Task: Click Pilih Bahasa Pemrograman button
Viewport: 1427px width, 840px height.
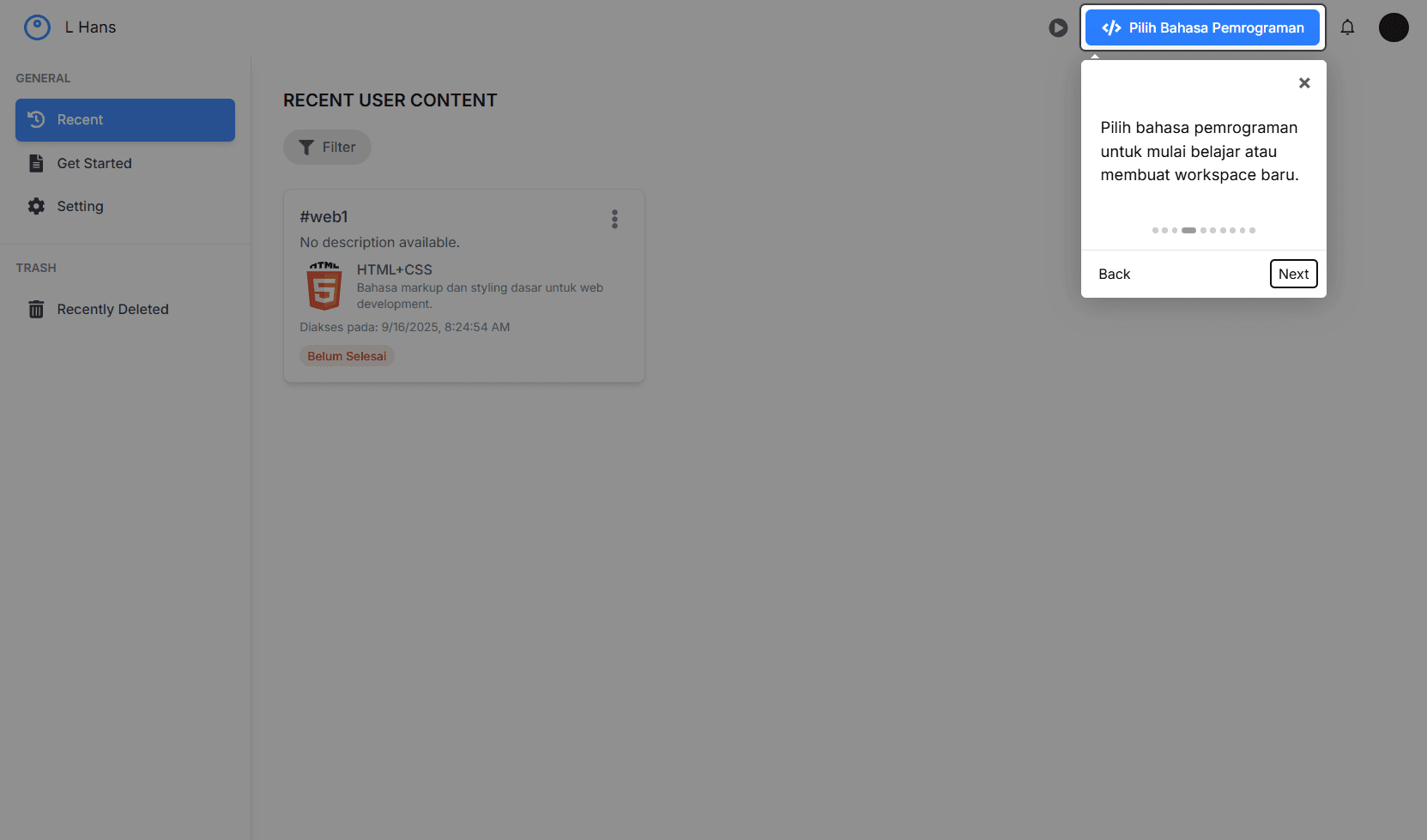Action: 1201,27
